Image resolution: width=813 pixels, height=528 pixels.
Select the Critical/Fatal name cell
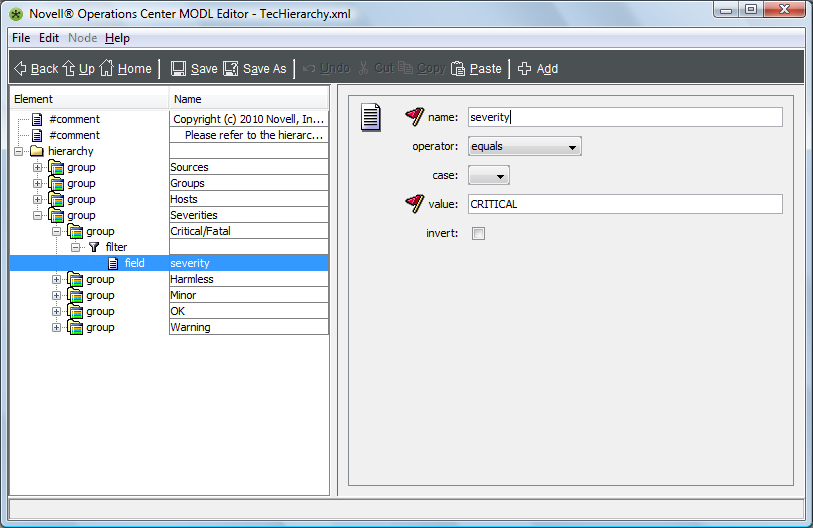coord(249,231)
